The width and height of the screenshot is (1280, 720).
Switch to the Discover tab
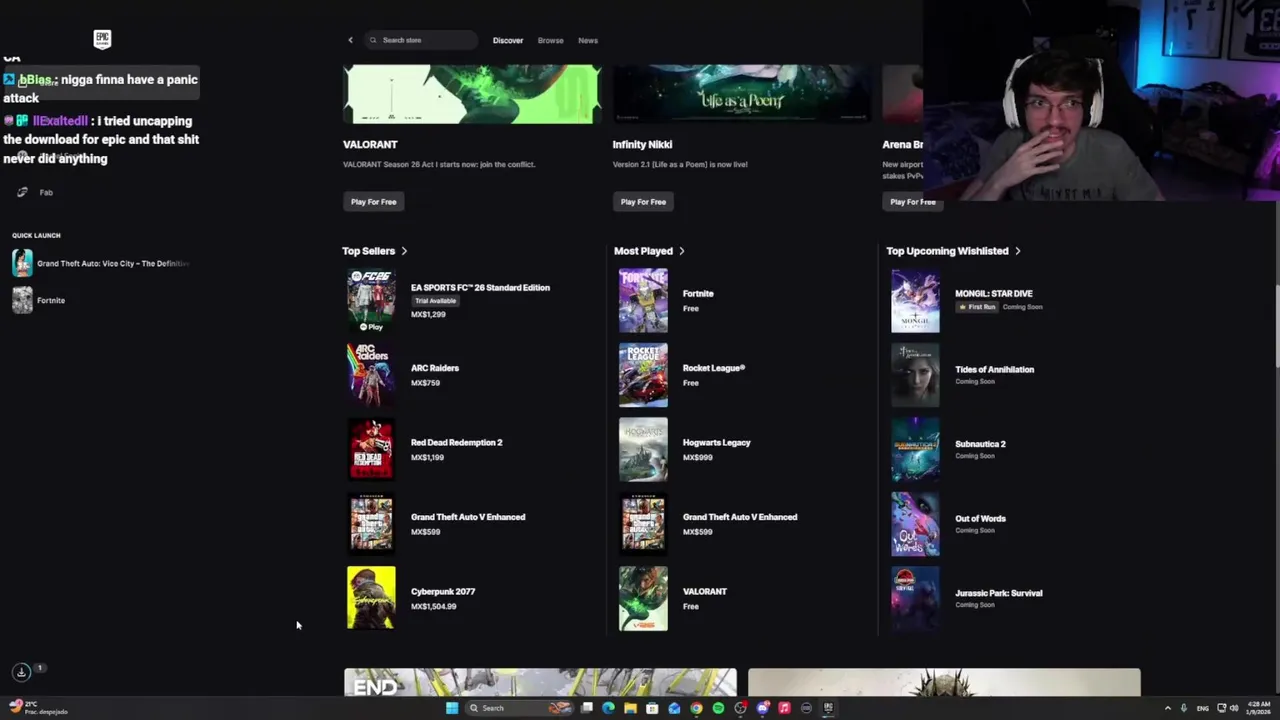(508, 40)
